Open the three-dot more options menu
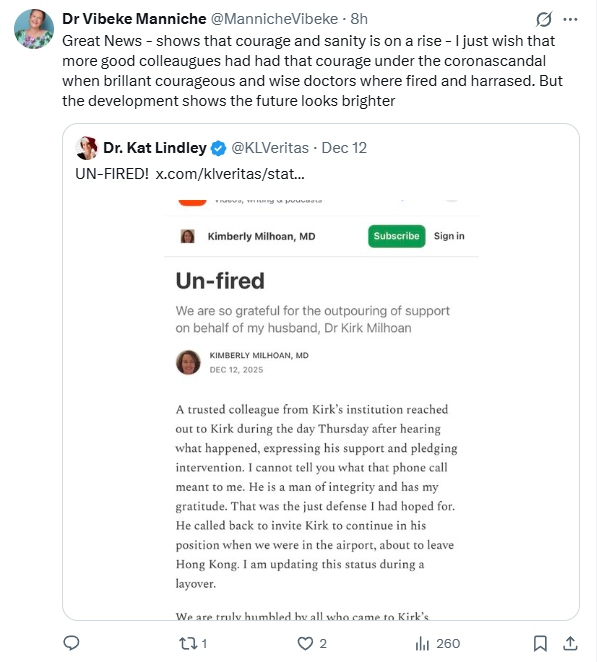This screenshot has width=597, height=662. (570, 19)
